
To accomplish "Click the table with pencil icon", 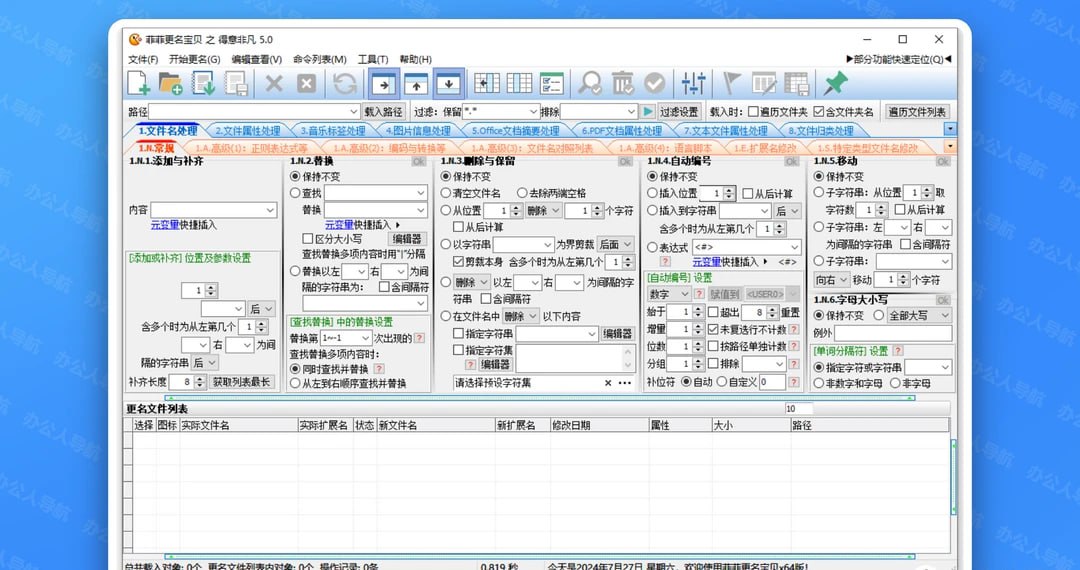I will point(764,84).
